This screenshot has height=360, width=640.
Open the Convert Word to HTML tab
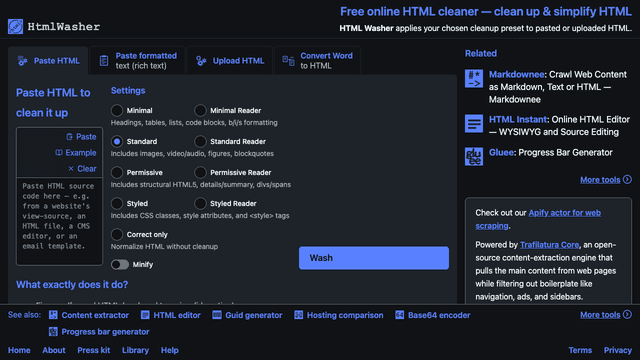tap(318, 61)
